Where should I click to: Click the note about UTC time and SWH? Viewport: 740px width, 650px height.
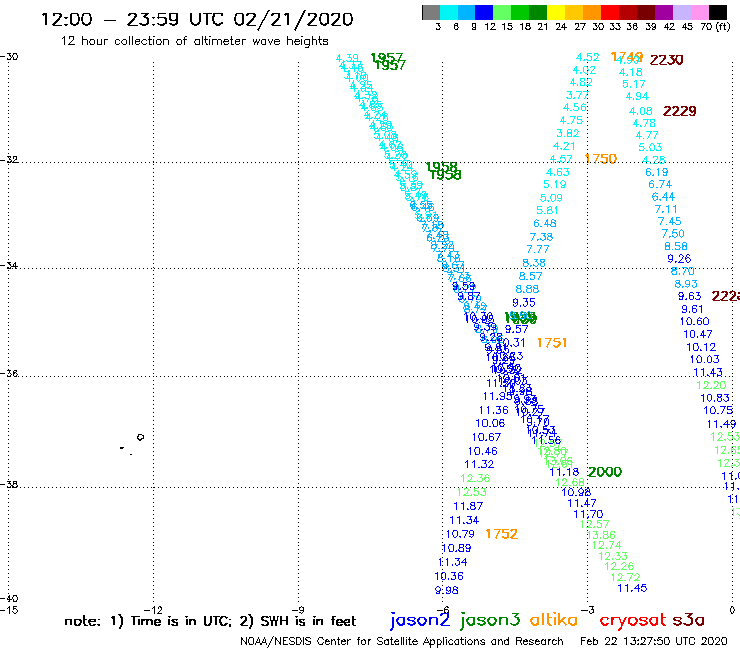pos(210,621)
